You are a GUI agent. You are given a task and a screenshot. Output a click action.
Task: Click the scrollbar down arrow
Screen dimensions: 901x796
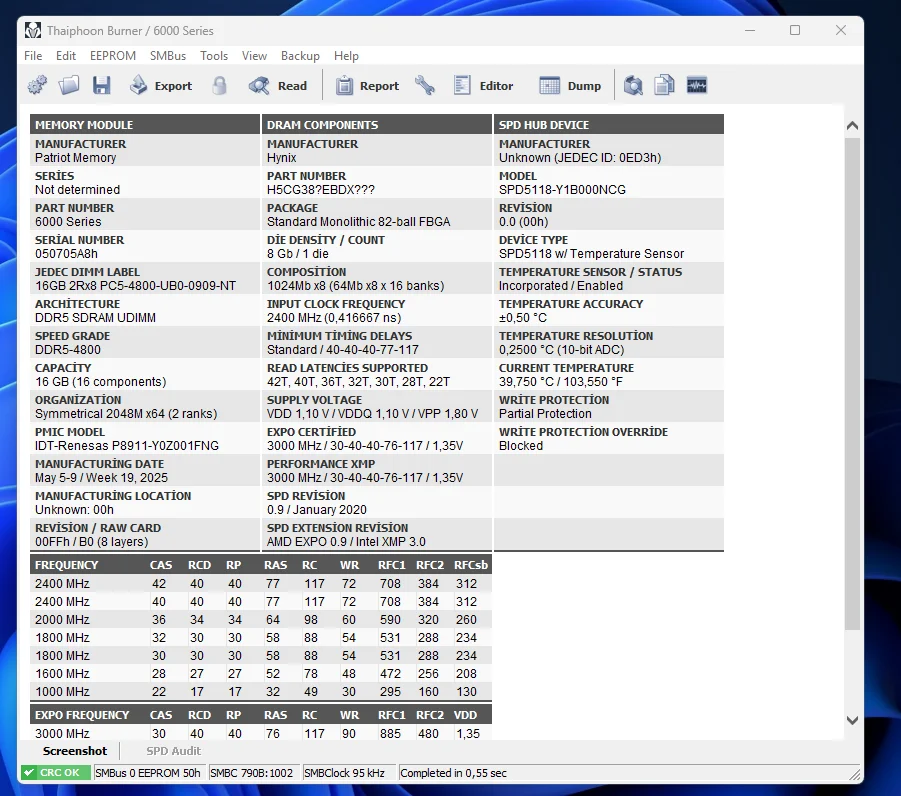click(x=852, y=720)
